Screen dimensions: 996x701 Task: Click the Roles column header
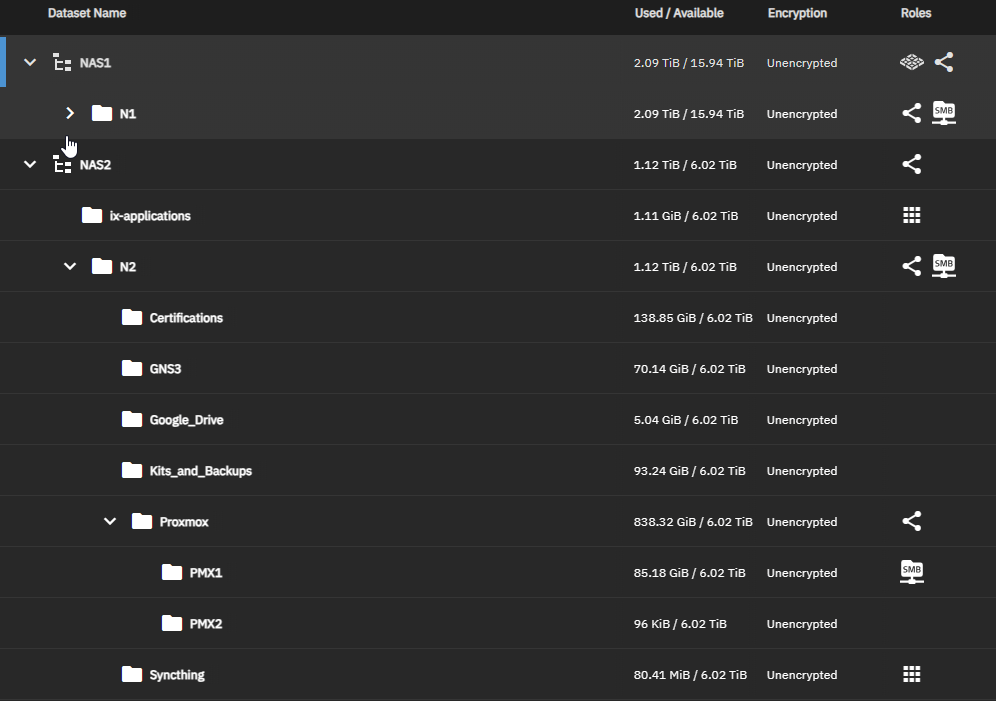(x=916, y=13)
